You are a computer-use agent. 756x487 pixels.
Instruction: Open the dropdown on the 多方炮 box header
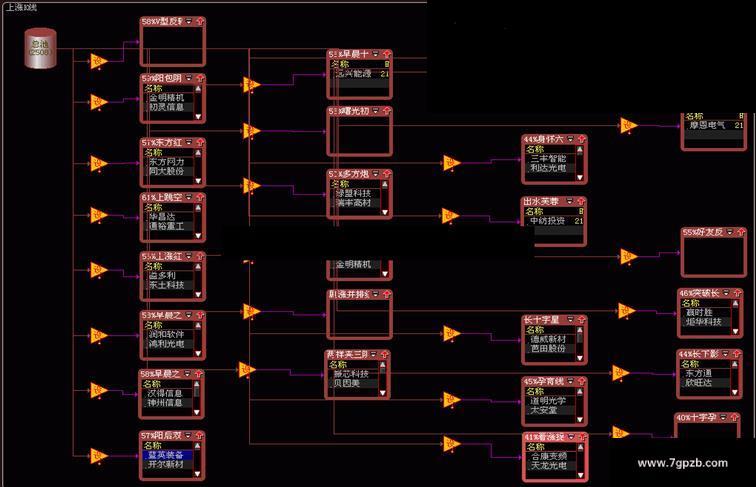click(376, 174)
